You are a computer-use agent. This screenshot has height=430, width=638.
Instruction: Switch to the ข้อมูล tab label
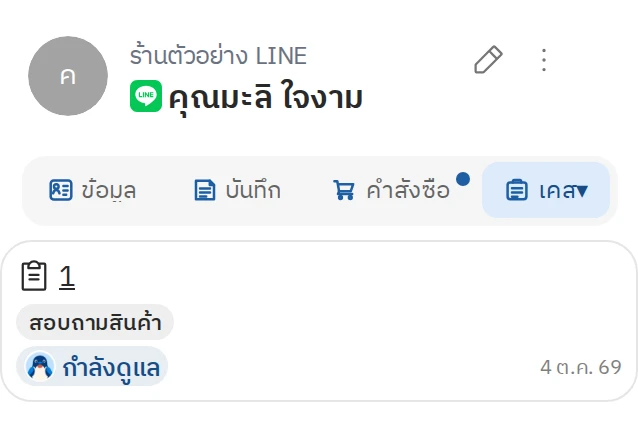pyautogui.click(x=108, y=190)
